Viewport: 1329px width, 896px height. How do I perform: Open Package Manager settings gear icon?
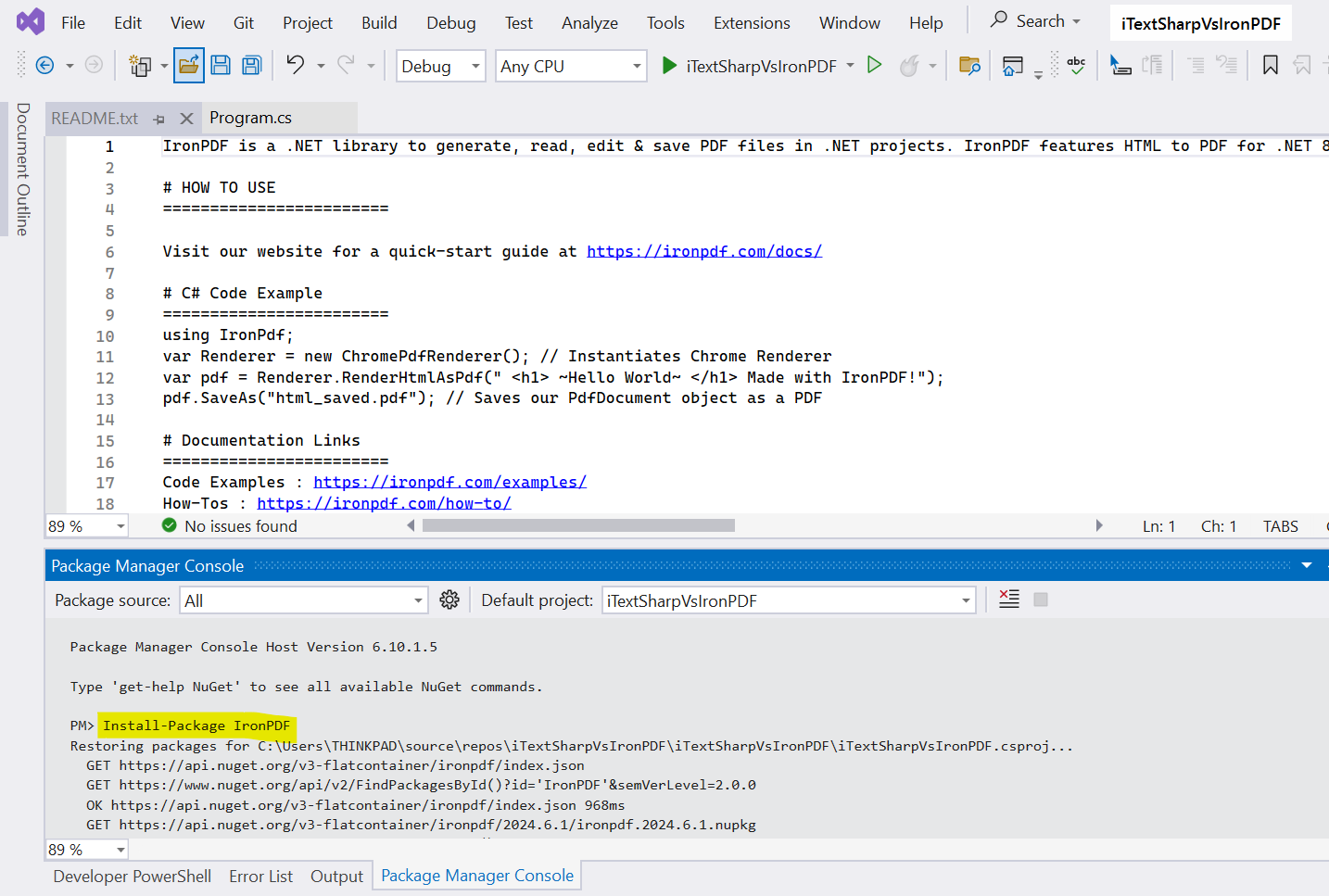click(449, 600)
